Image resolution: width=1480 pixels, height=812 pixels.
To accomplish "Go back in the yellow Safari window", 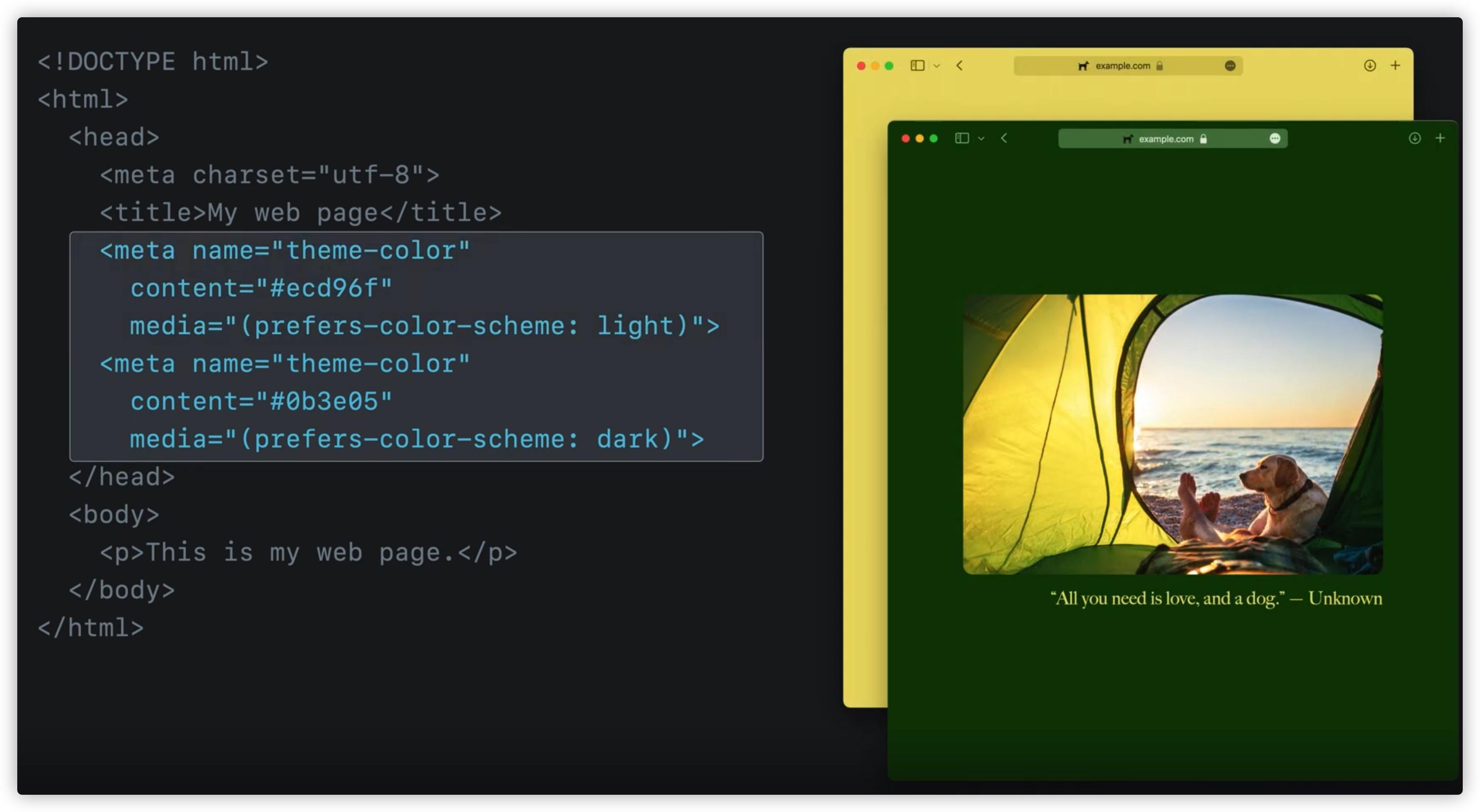I will pyautogui.click(x=960, y=66).
